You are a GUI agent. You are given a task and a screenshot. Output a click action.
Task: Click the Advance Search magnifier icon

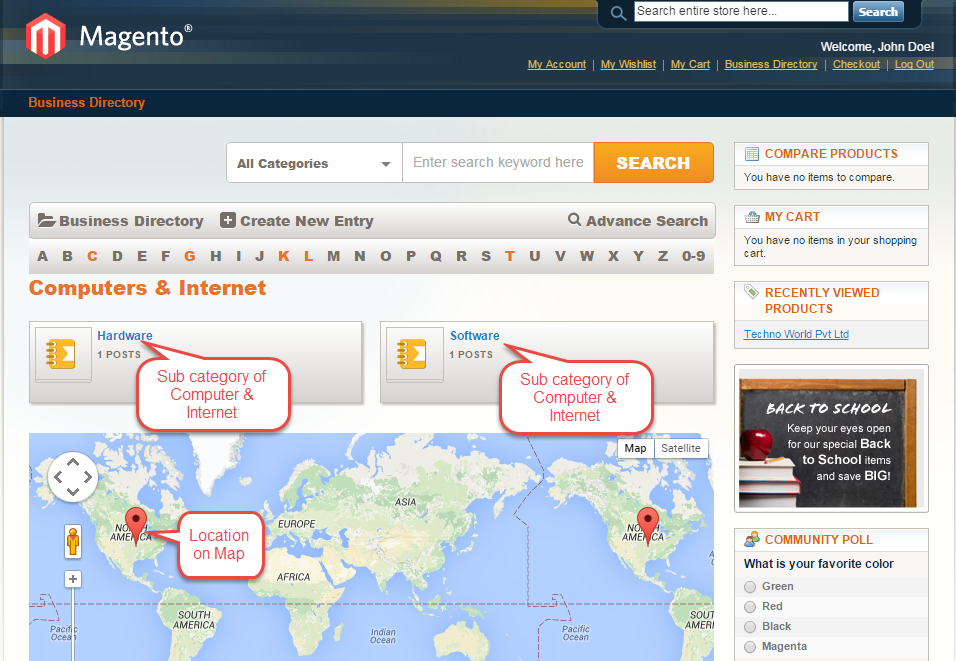click(x=574, y=219)
